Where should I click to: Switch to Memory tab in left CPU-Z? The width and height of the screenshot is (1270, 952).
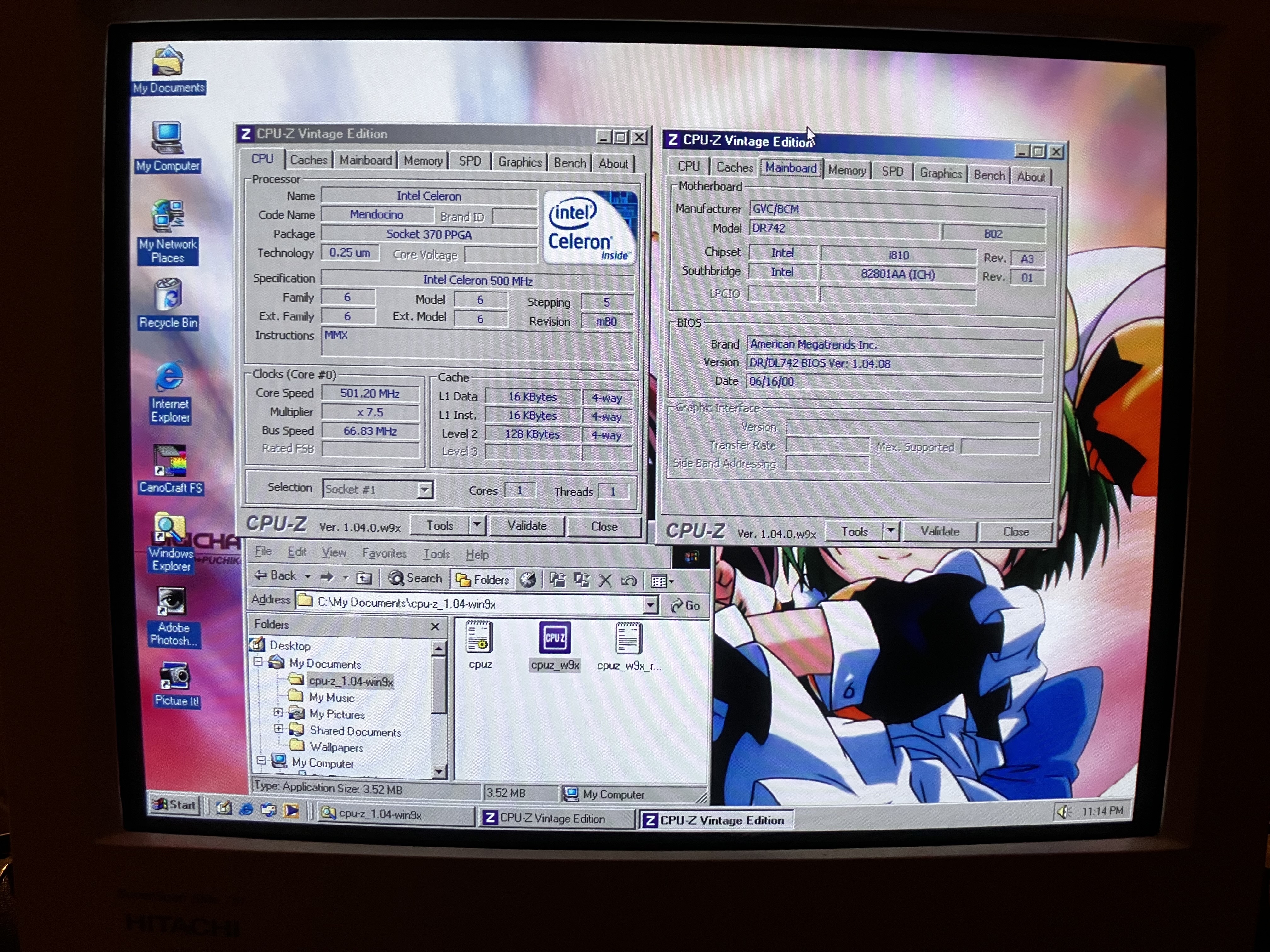pyautogui.click(x=423, y=161)
